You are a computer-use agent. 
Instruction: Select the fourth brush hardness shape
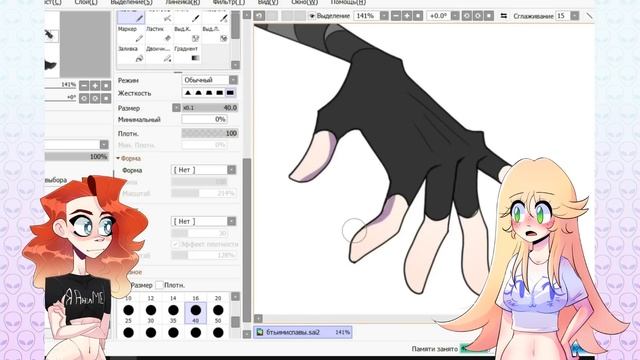pyautogui.click(x=220, y=93)
